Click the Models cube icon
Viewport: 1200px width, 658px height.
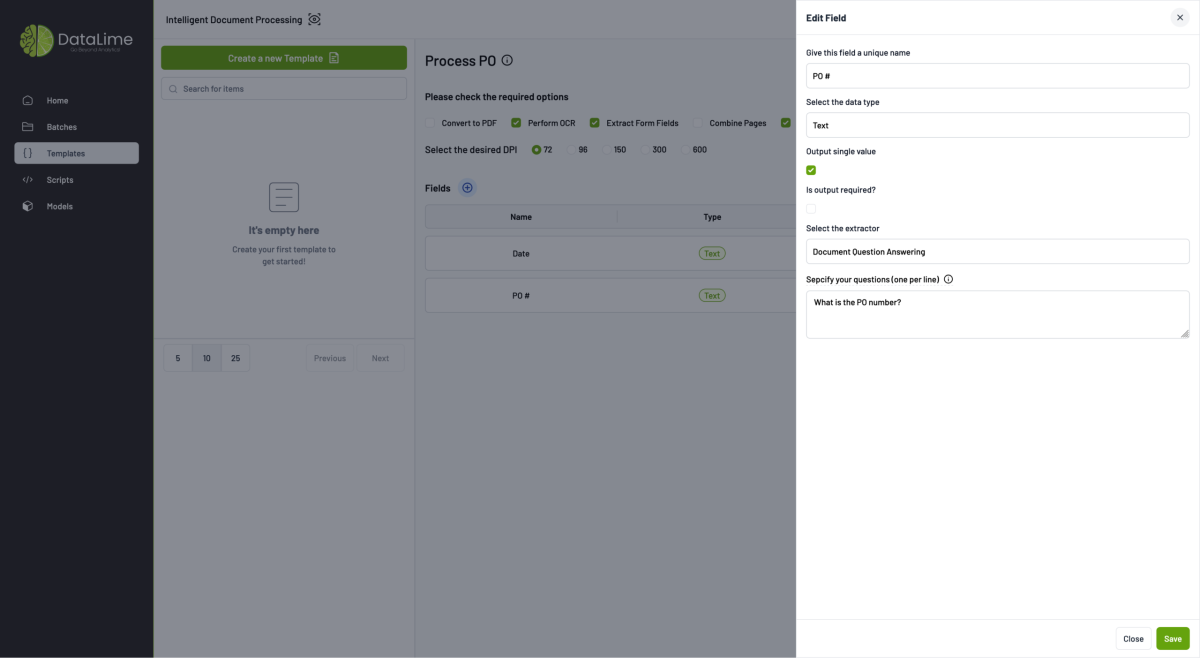(28, 206)
